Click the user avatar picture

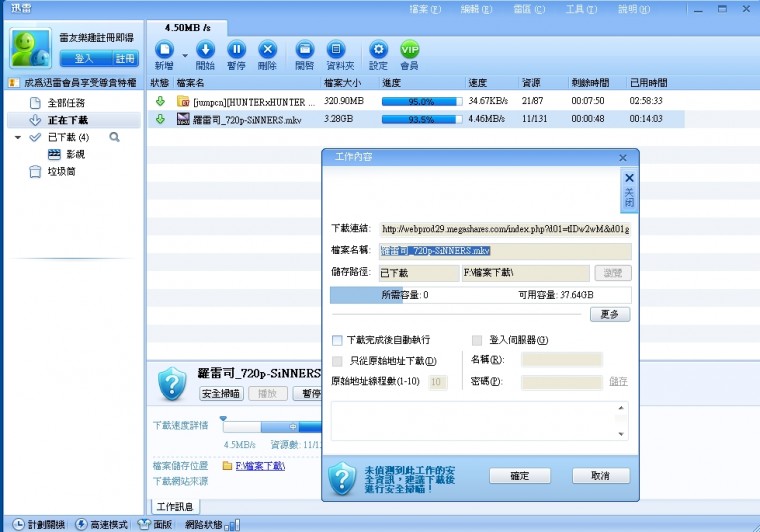(x=31, y=48)
